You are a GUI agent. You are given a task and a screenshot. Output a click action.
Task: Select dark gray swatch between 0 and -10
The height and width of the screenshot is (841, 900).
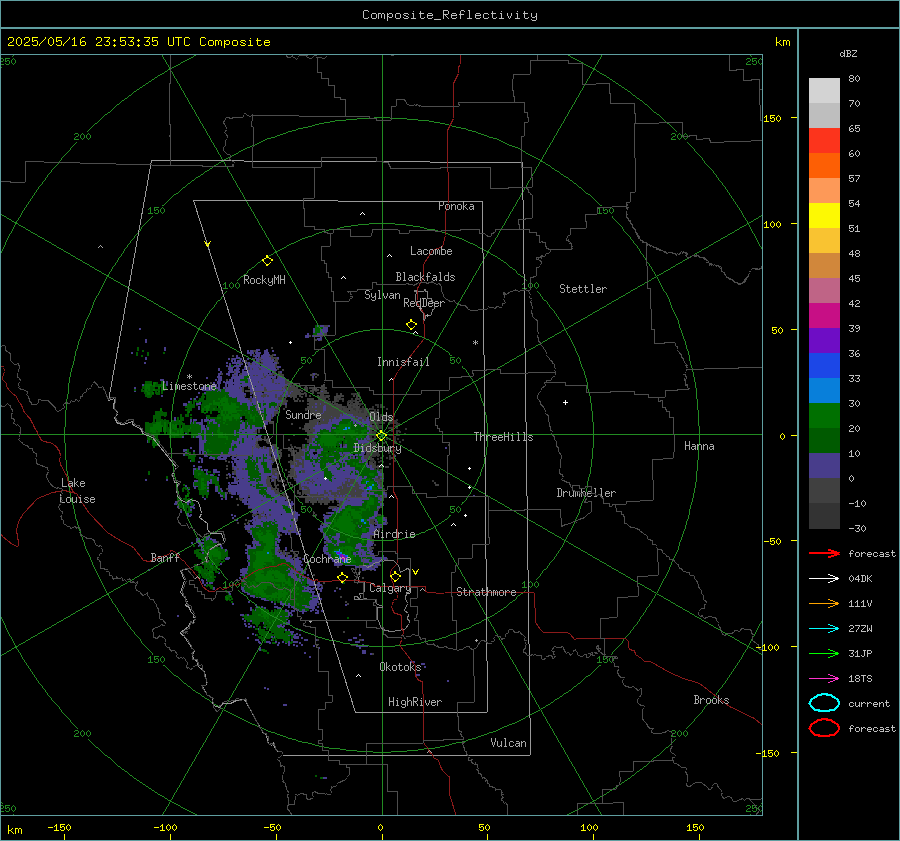pos(824,490)
